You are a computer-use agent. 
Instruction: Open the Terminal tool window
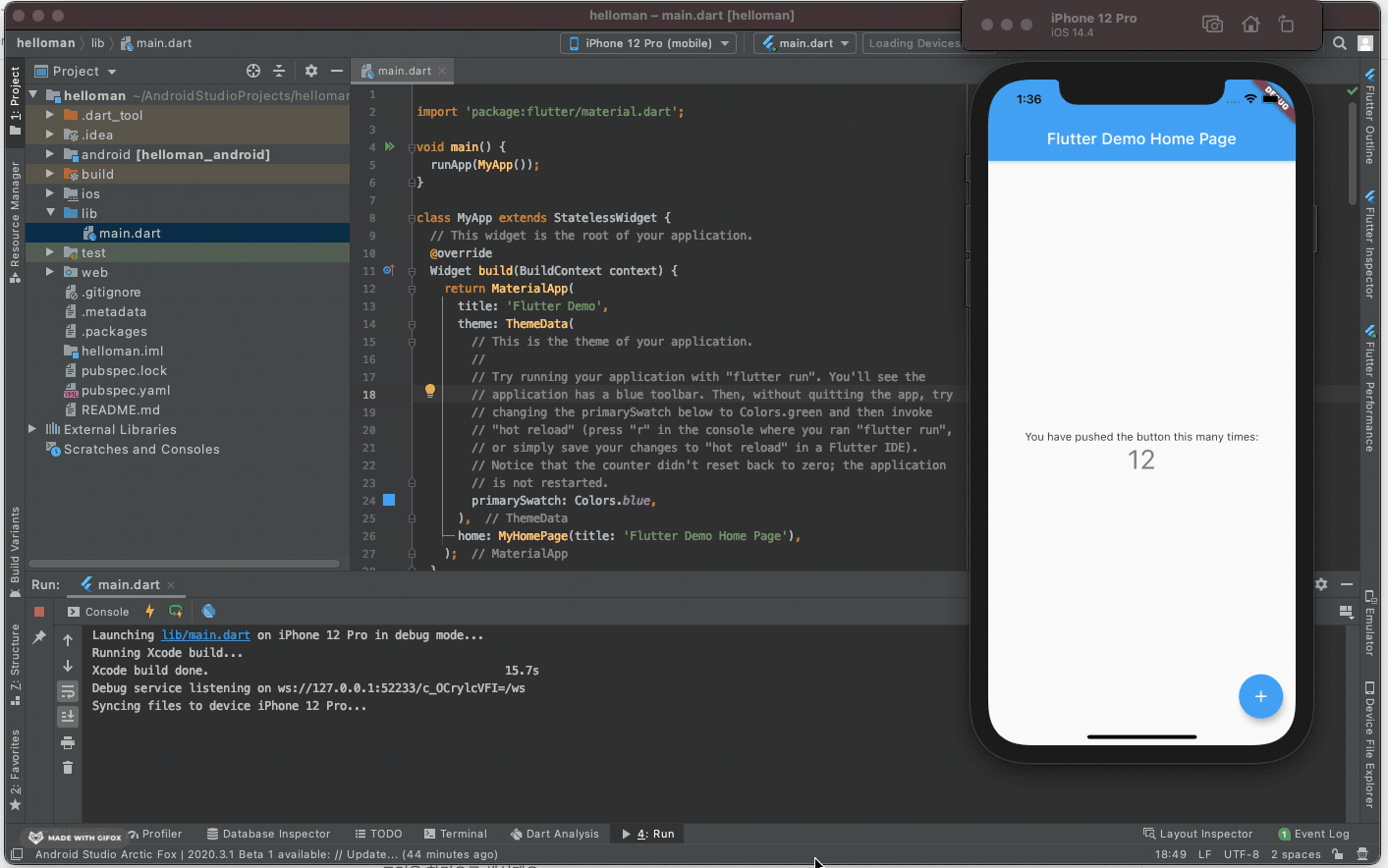pos(455,834)
